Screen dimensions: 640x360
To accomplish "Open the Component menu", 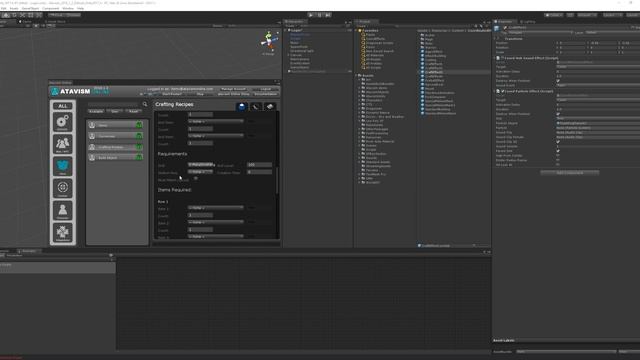I will [x=51, y=8].
